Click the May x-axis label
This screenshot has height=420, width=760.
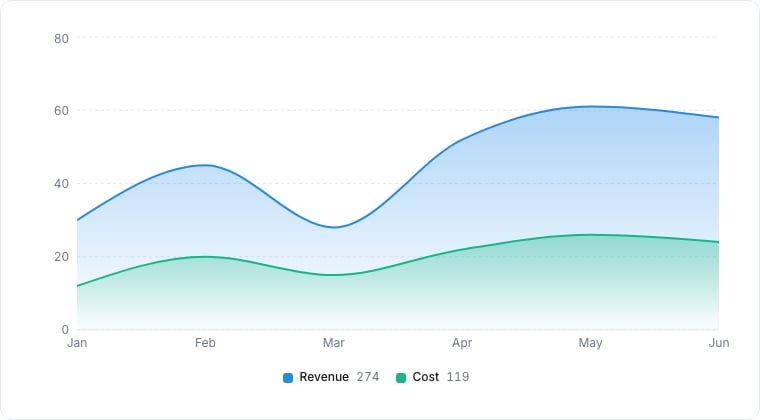[590, 343]
